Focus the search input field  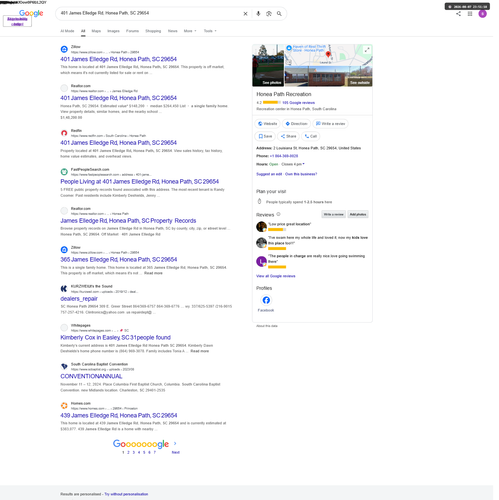(x=150, y=13)
